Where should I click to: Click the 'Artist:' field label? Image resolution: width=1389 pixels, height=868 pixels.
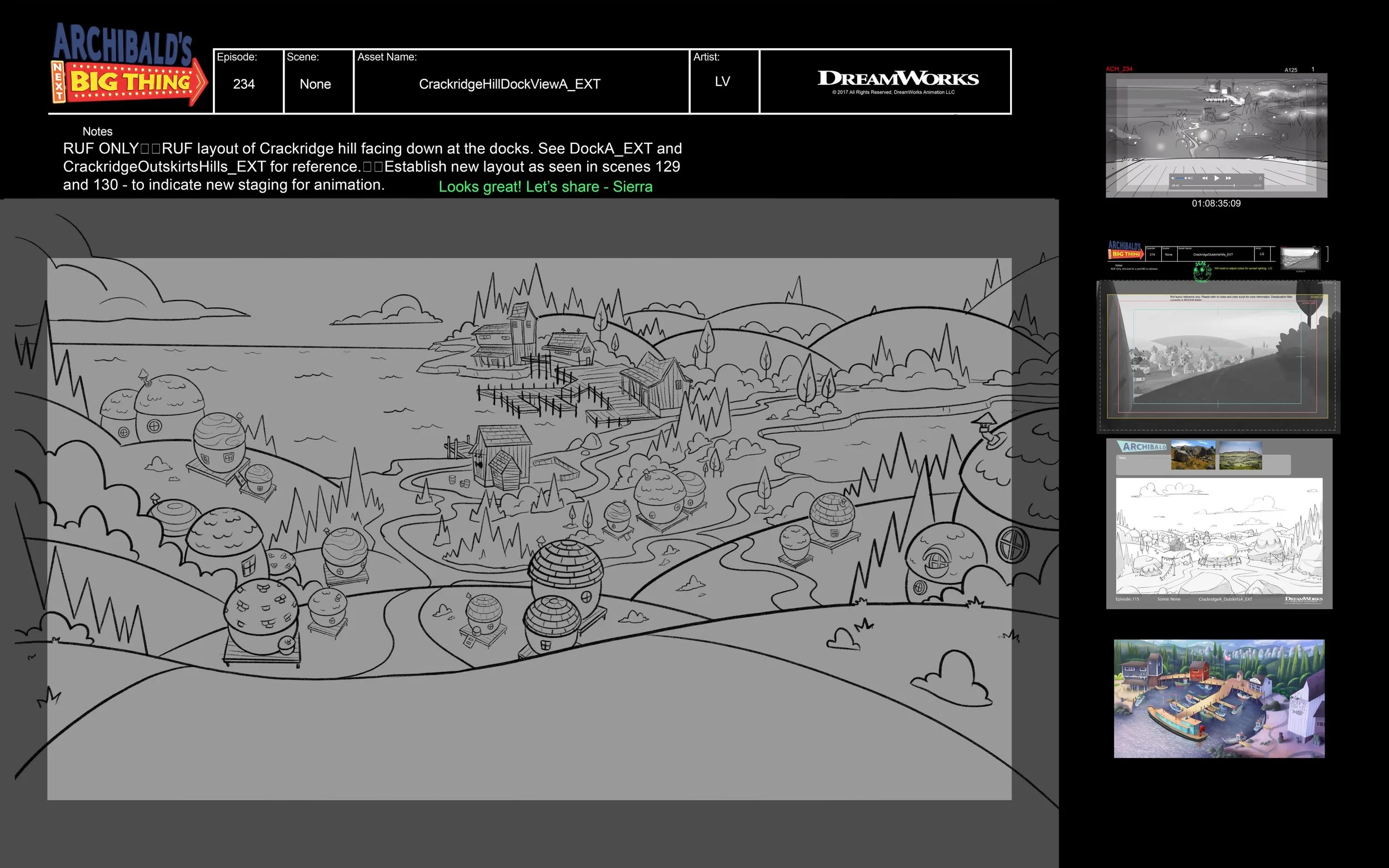point(706,57)
